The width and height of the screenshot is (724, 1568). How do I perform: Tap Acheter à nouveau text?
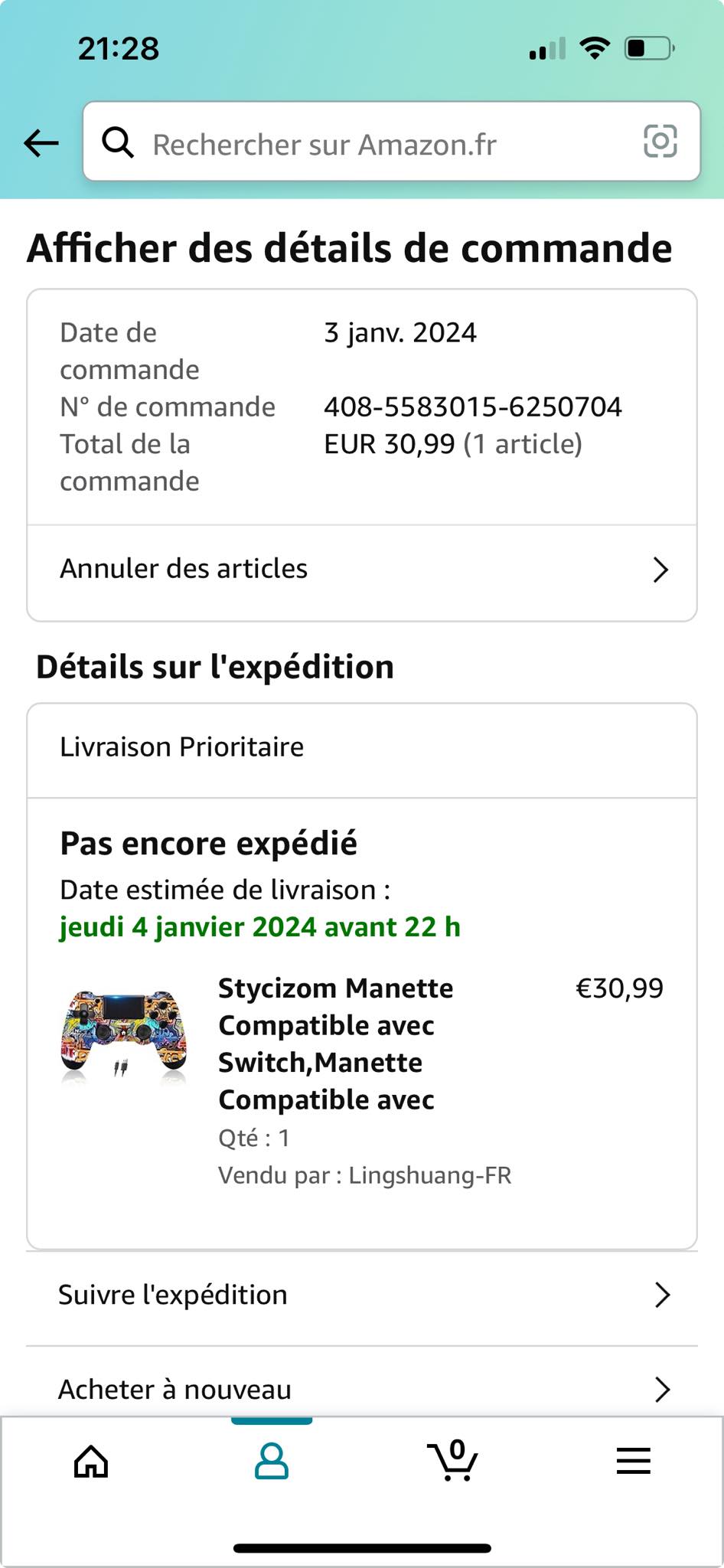(x=175, y=1390)
